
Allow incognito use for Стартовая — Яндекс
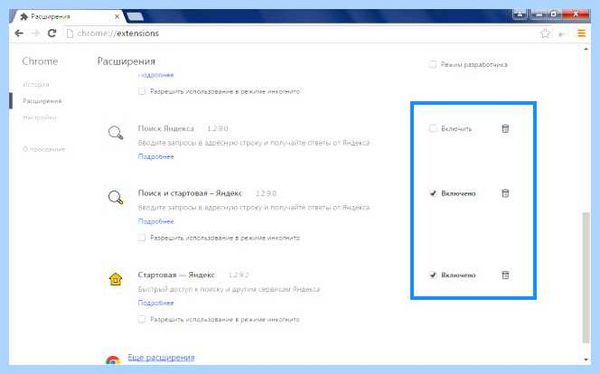click(142, 319)
